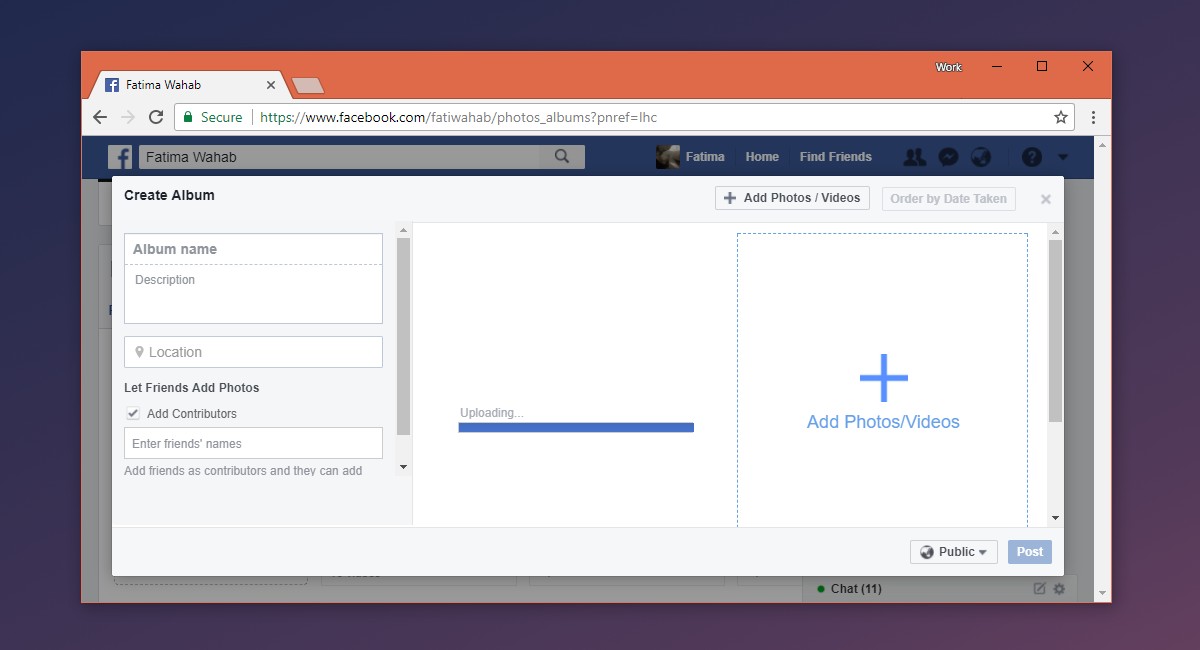Click Add Photos / Videos button
Viewport: 1200px width, 650px height.
tap(792, 198)
